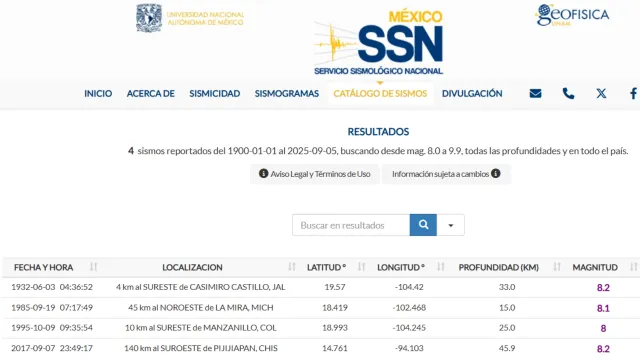This screenshot has width=640, height=360.
Task: Focus the Buscar en resultados field
Action: point(351,225)
